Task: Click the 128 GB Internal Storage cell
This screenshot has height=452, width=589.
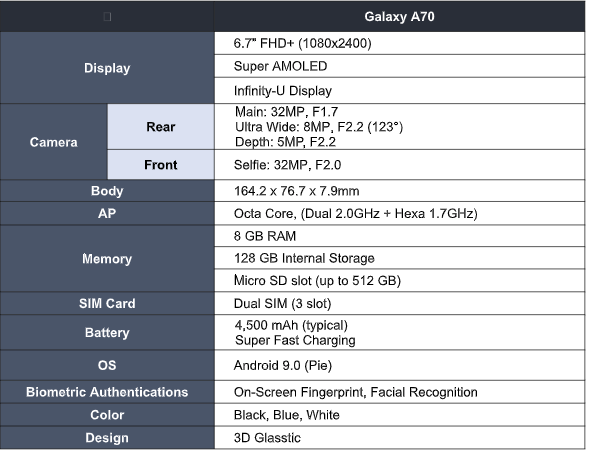Action: pos(400,258)
